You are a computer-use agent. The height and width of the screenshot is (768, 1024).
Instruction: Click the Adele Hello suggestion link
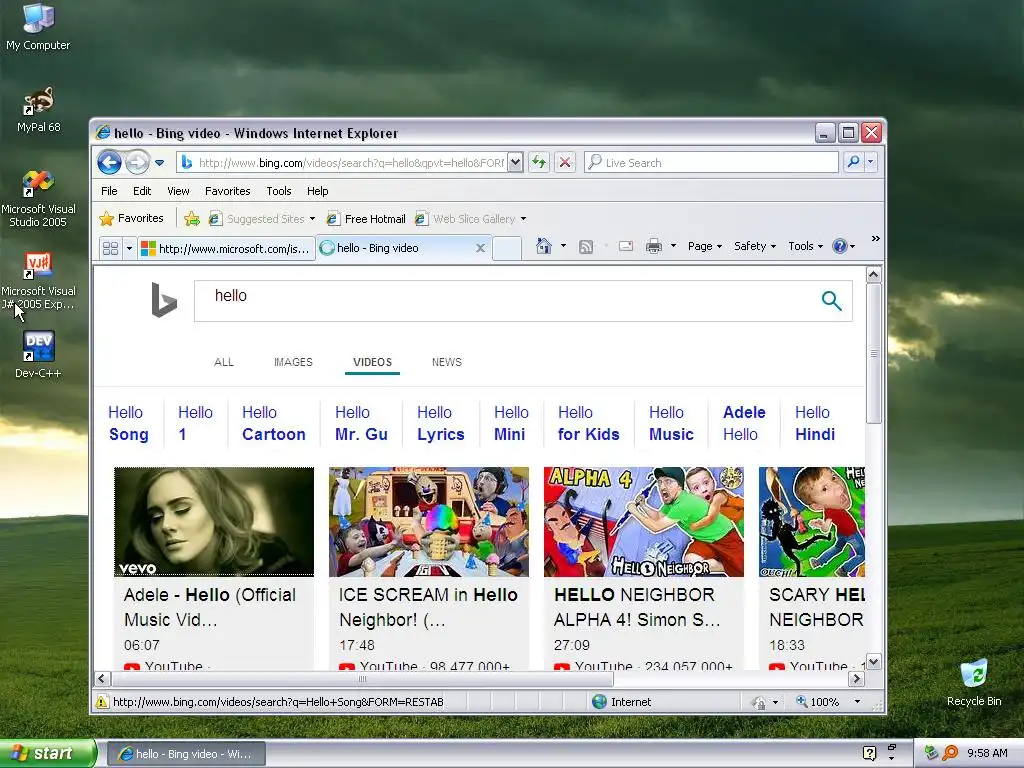744,423
